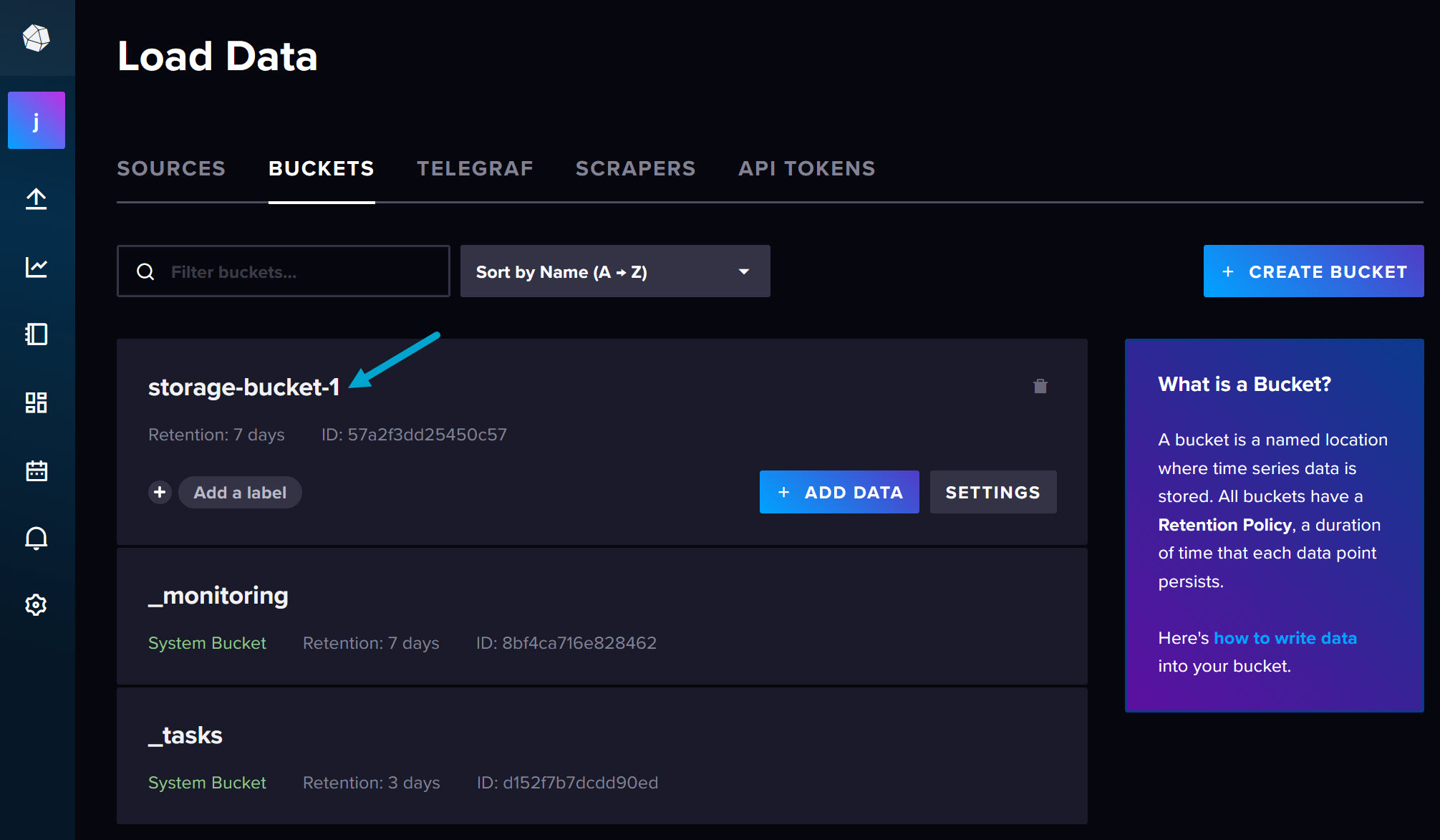Open Dashboards grid icon in sidebar
The width and height of the screenshot is (1440, 840).
[x=37, y=402]
